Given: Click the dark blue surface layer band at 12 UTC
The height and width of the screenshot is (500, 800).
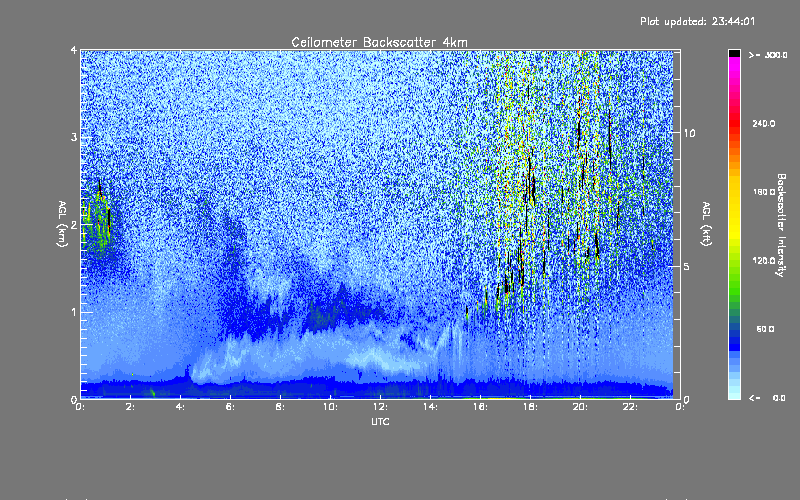Looking at the screenshot, I should coord(380,389).
